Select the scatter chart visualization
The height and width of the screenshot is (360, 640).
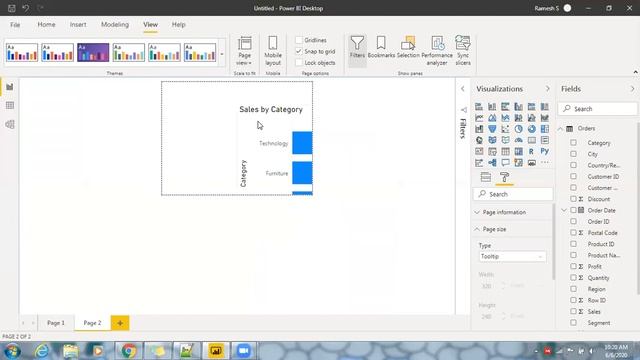[505, 129]
